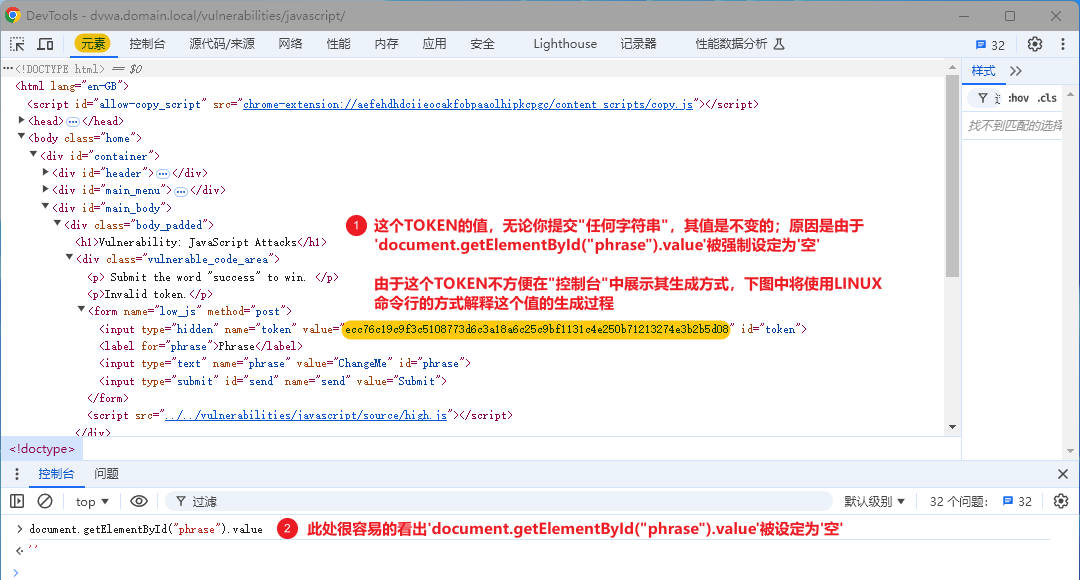This screenshot has height=580, width=1080.
Task: Switch to the 问题 drawer tab
Action: pyautogui.click(x=106, y=474)
